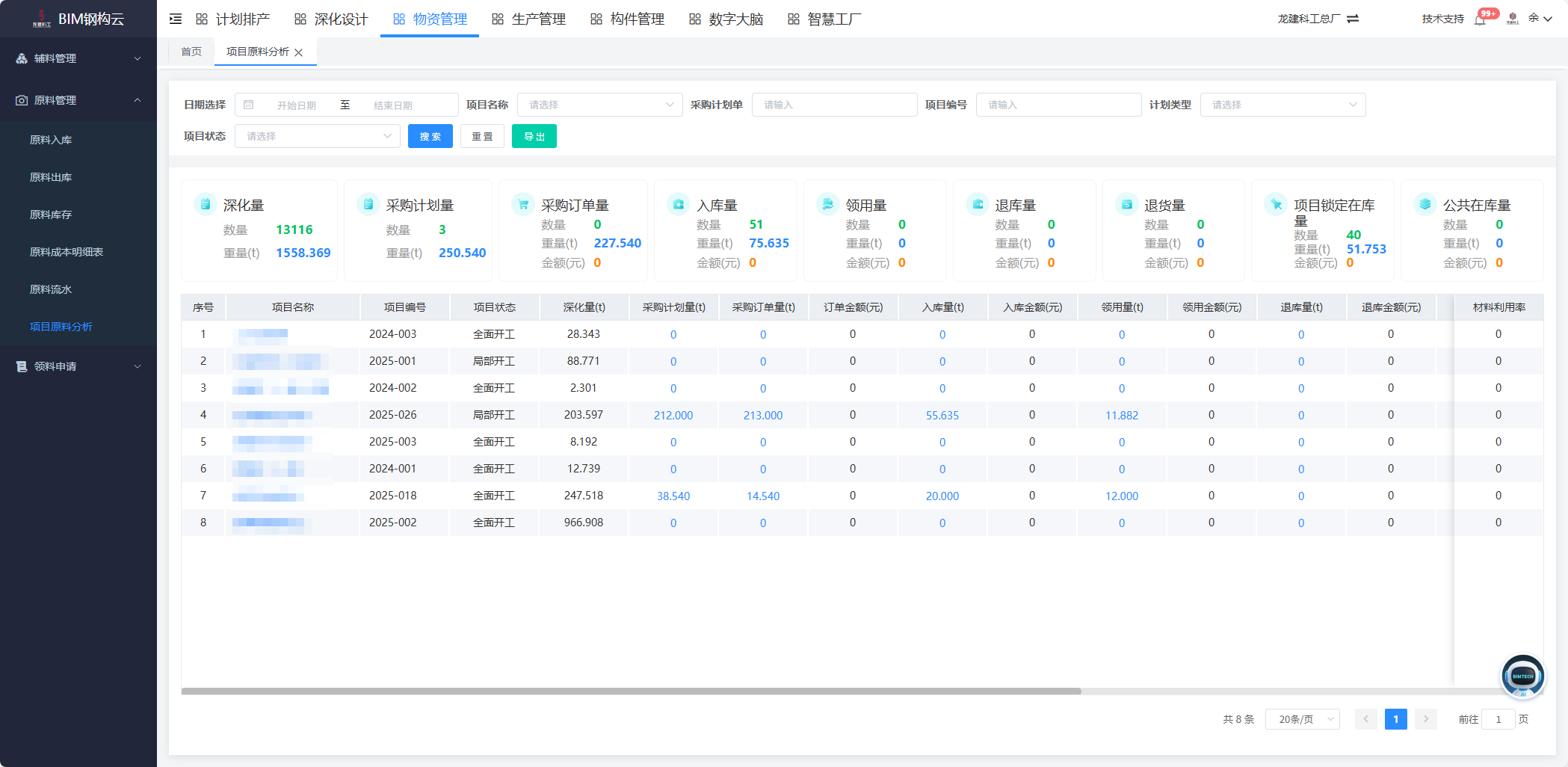The width and height of the screenshot is (1568, 767).
Task: Go to the previous page arrow
Action: [1366, 719]
